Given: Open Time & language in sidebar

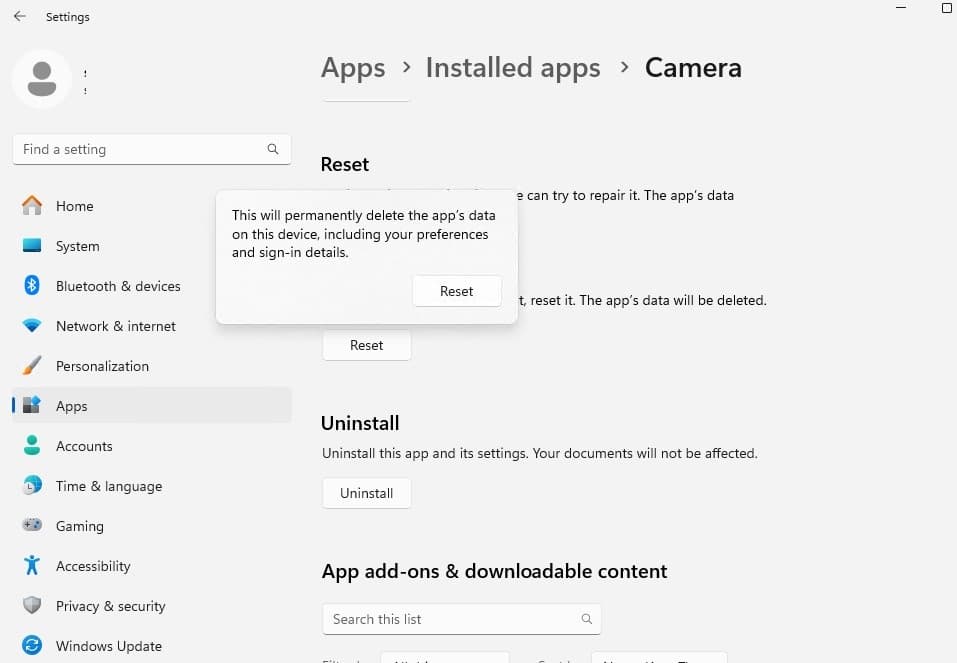Looking at the screenshot, I should (x=108, y=486).
